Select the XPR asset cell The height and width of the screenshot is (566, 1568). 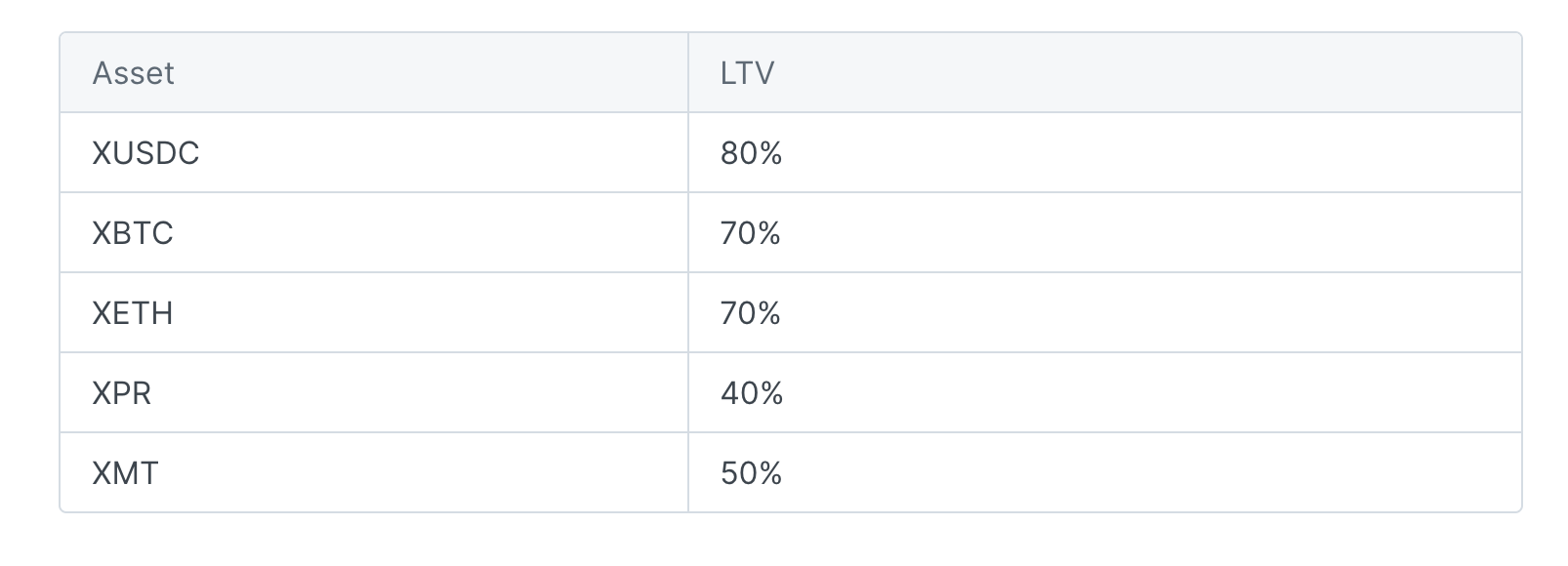tap(374, 393)
